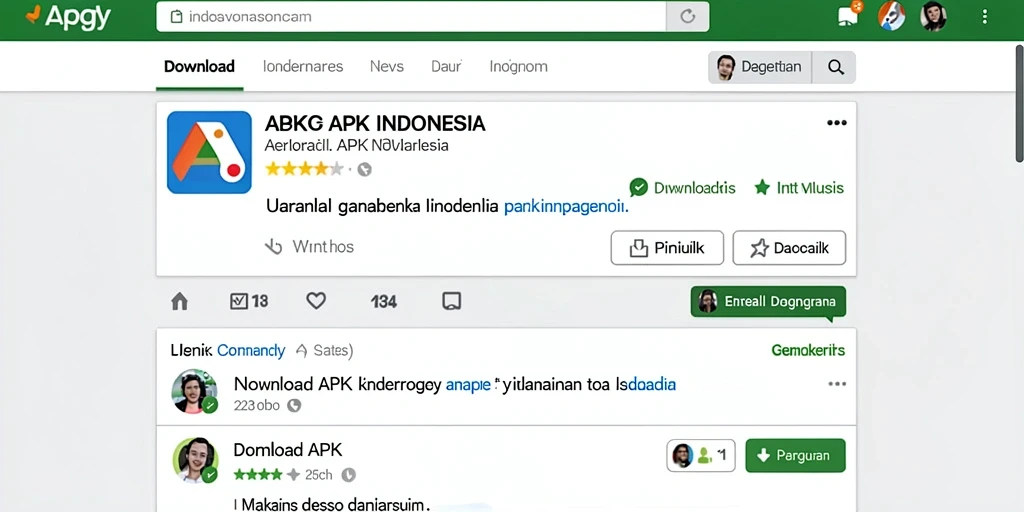Like with the heart icon
Image resolution: width=1024 pixels, height=512 pixels.
point(316,300)
